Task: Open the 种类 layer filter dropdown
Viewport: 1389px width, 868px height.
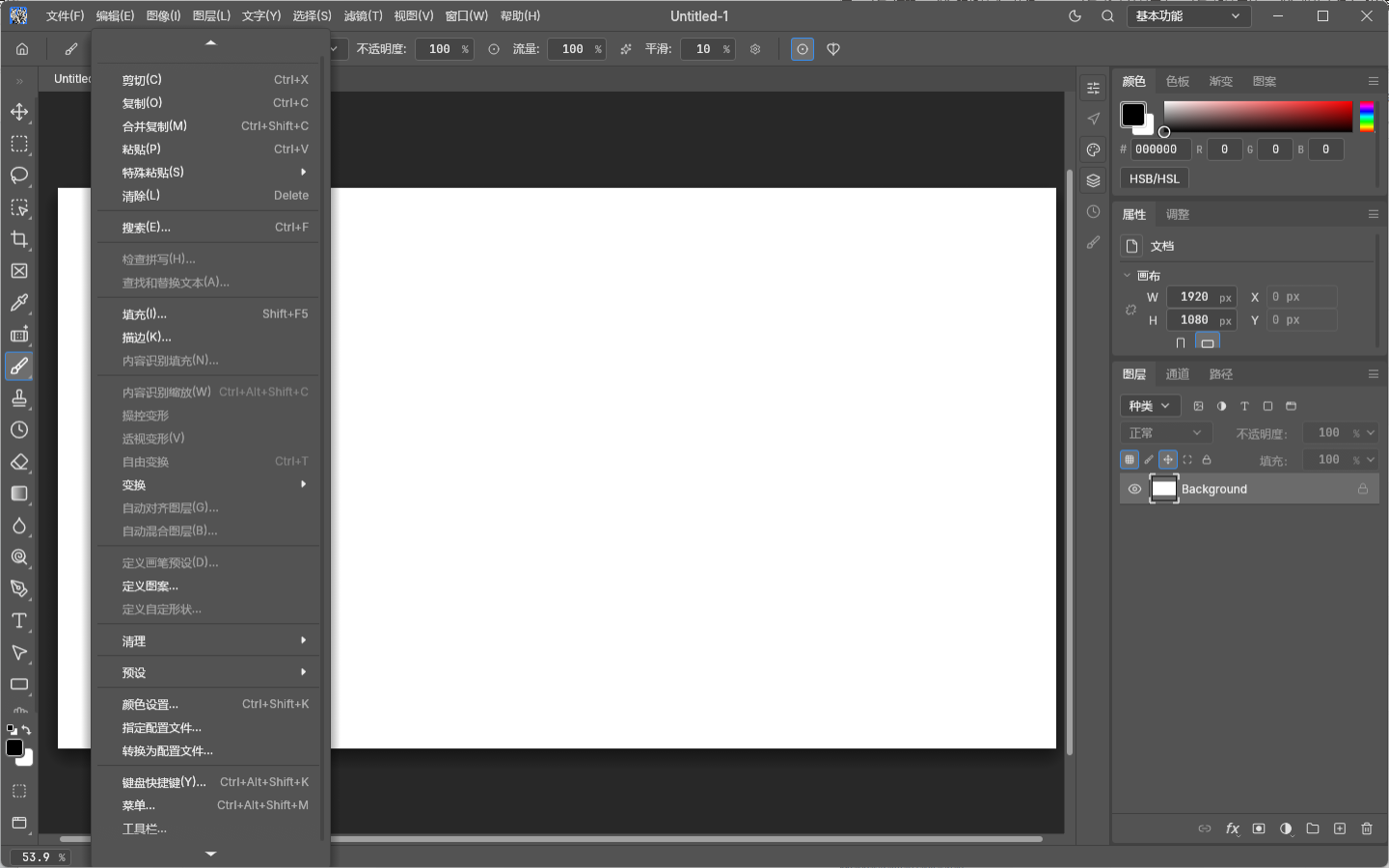Action: click(x=1150, y=406)
